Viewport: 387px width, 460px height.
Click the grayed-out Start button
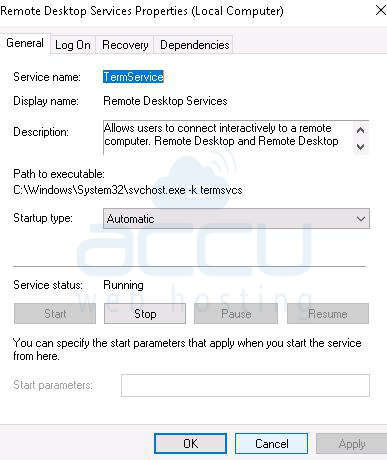[x=55, y=314]
